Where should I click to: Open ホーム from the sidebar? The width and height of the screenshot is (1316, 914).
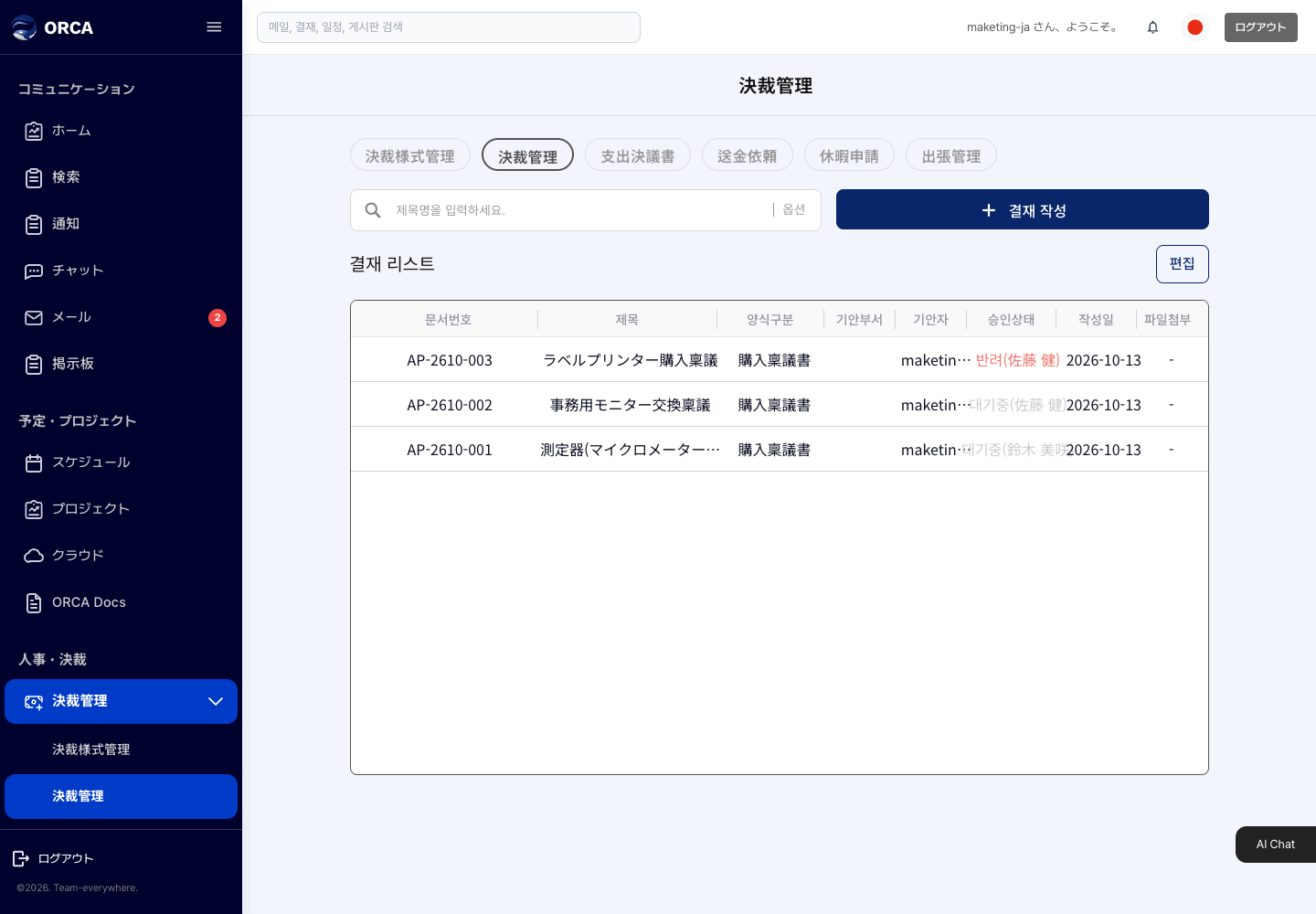(121, 131)
